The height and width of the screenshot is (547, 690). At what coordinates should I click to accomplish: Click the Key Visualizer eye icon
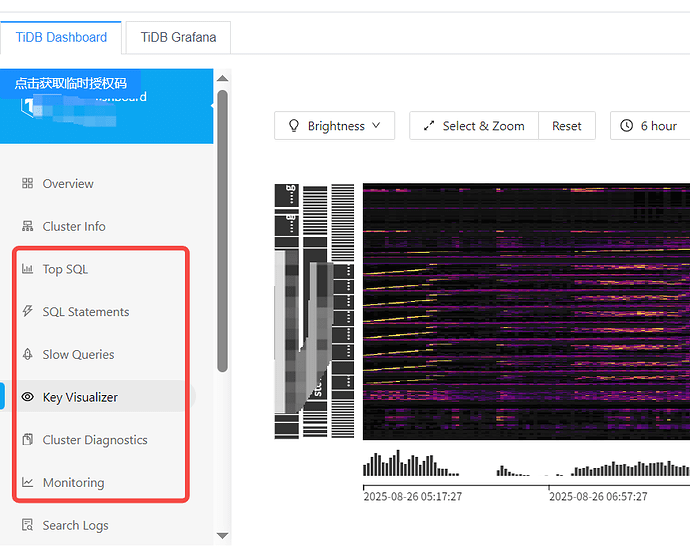27,397
